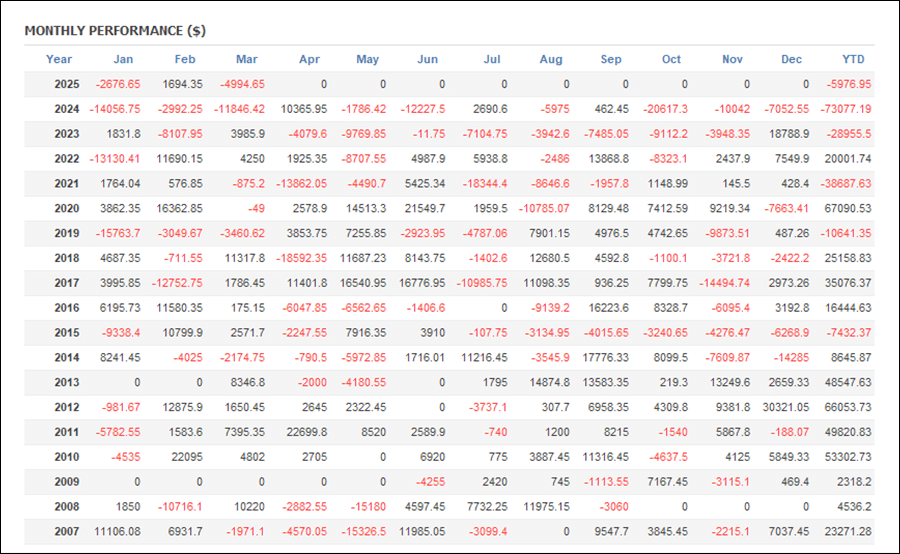Image resolution: width=900 pixels, height=554 pixels.
Task: Select the 2025 year row label
Action: (67, 84)
